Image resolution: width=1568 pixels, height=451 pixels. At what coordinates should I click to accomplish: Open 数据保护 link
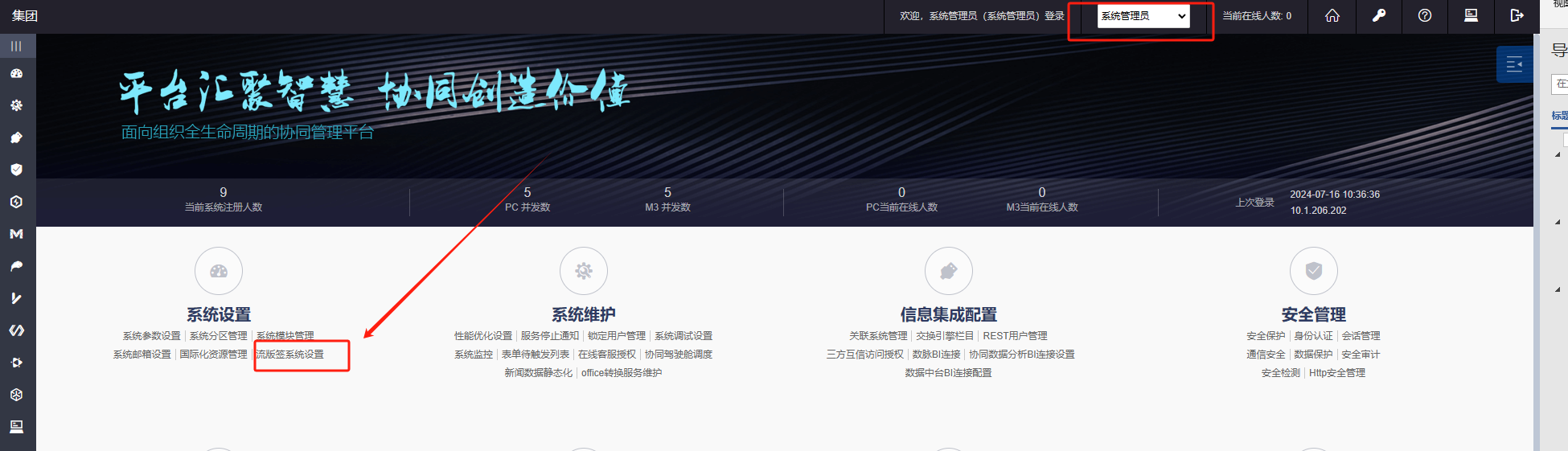[x=1313, y=355]
